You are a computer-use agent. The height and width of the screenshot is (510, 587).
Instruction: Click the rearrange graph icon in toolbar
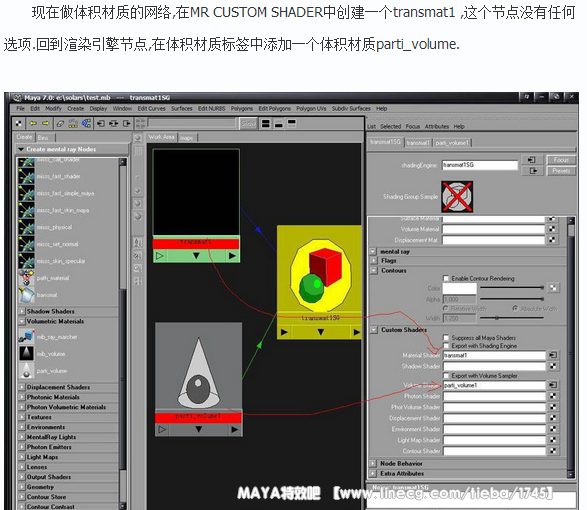click(73, 123)
